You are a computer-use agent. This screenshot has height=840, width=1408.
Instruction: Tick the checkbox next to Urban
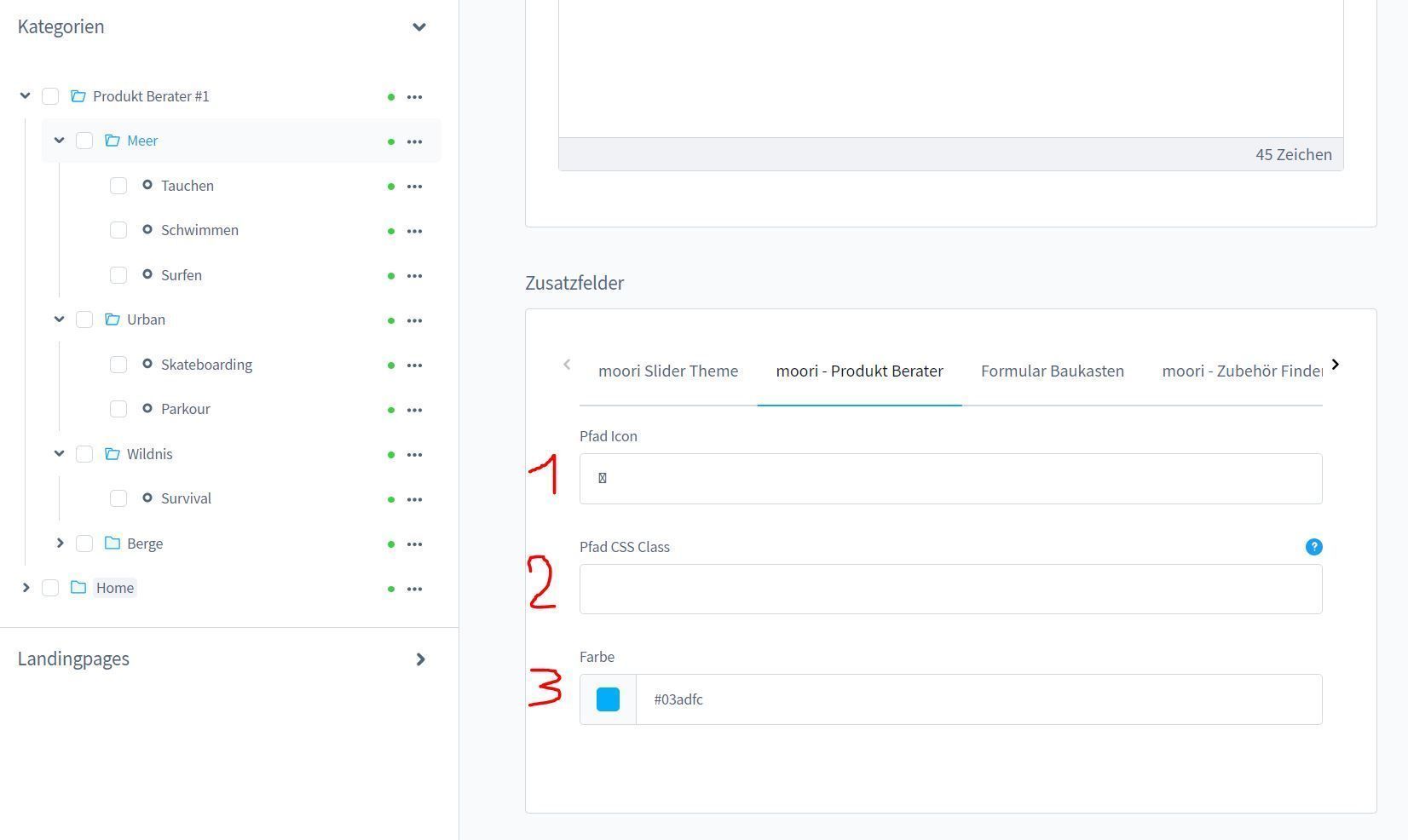pos(84,319)
